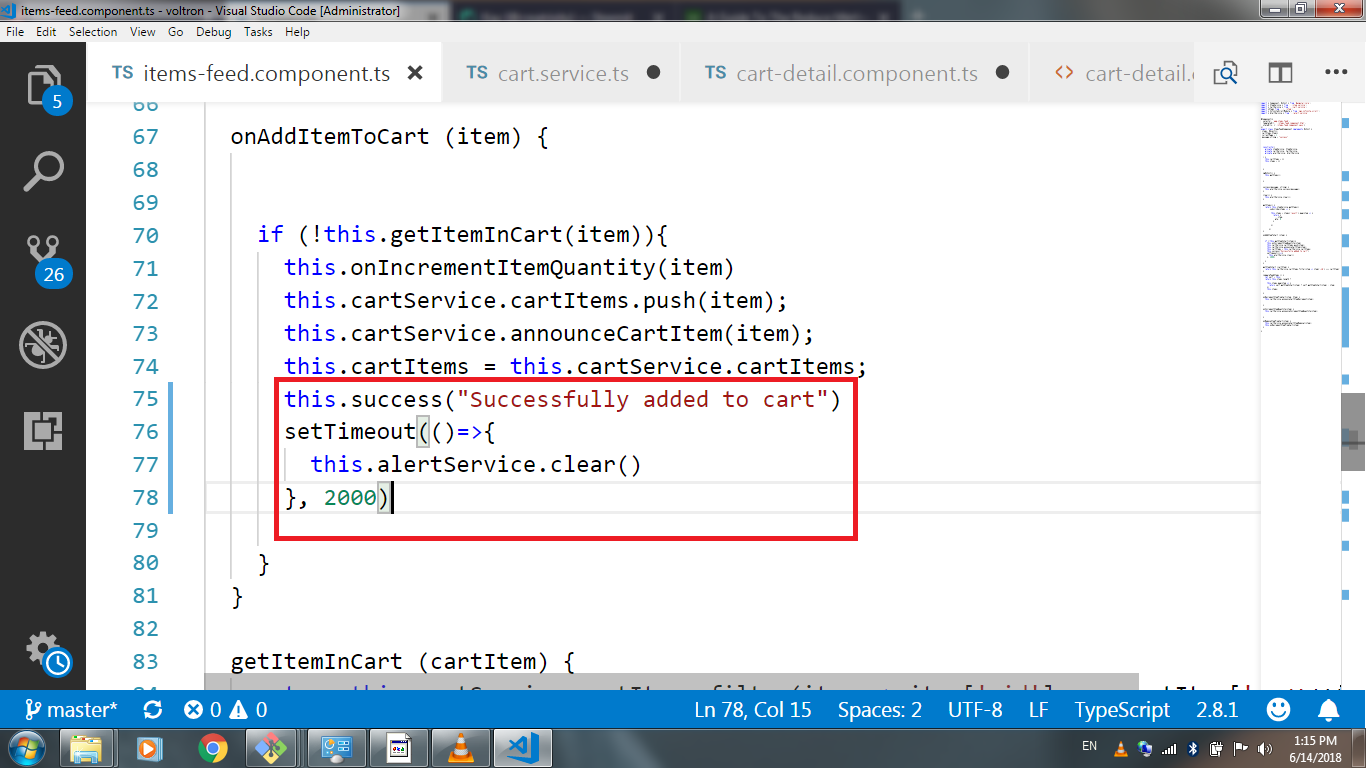
Task: Switch to the cart-detail.component.ts tab
Action: click(x=854, y=73)
